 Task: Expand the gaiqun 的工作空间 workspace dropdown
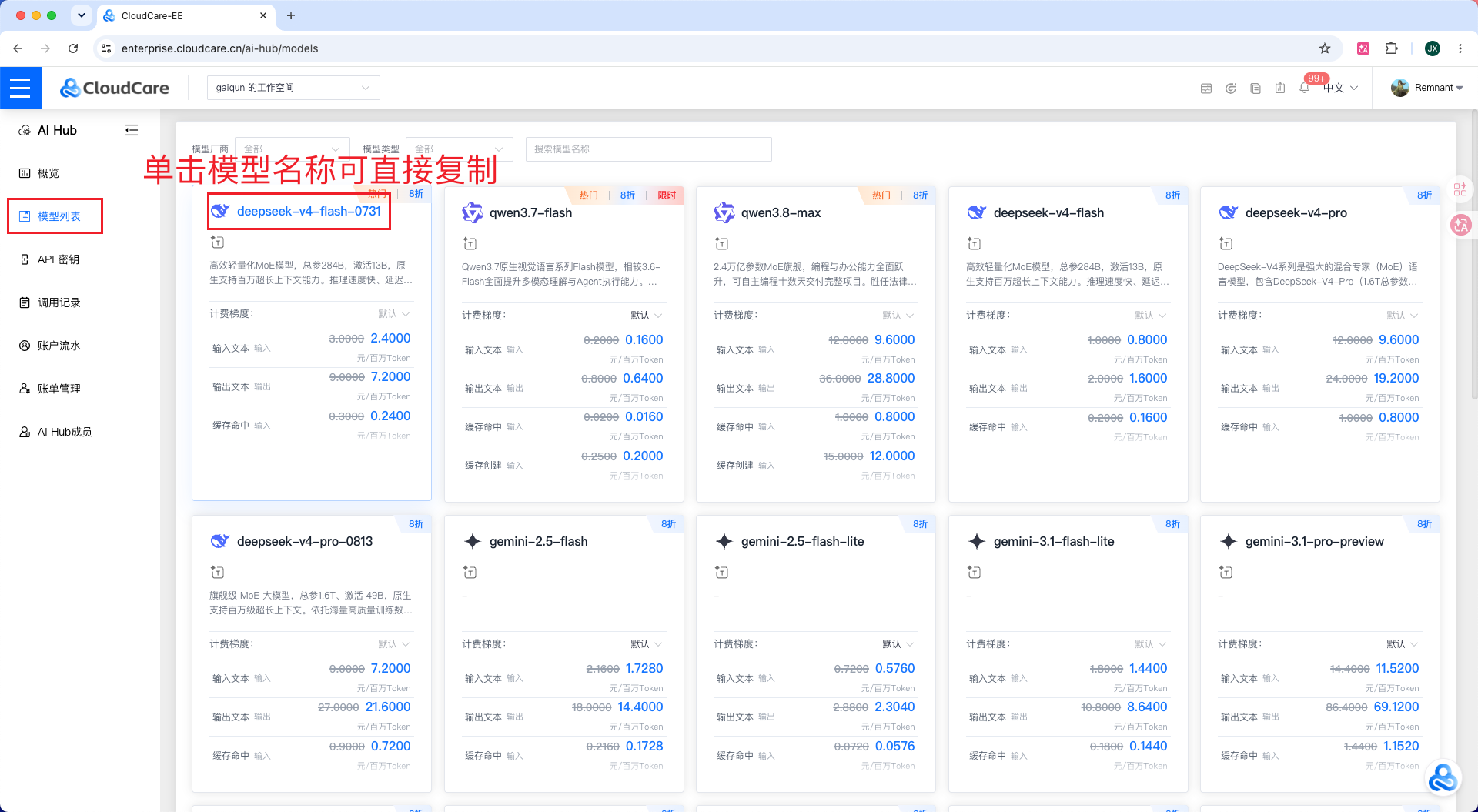(293, 88)
